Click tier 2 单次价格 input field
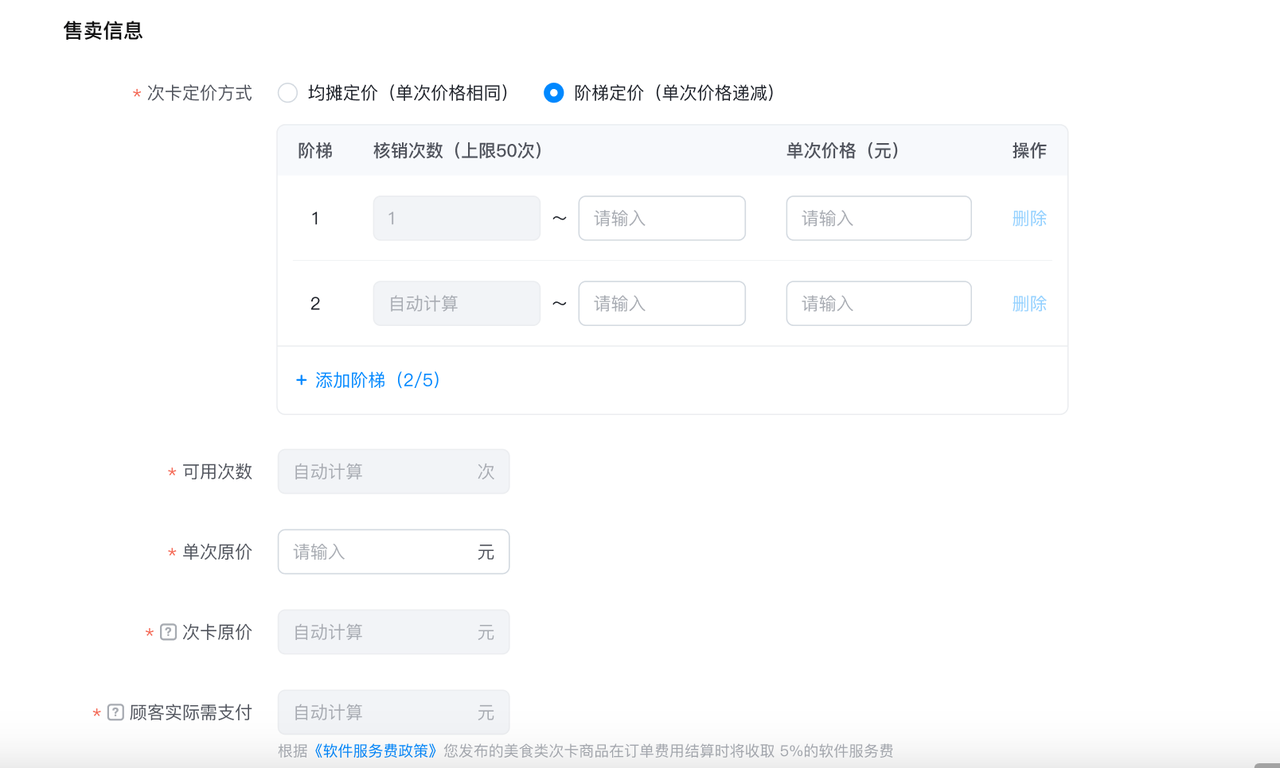The height and width of the screenshot is (768, 1280). (x=878, y=303)
